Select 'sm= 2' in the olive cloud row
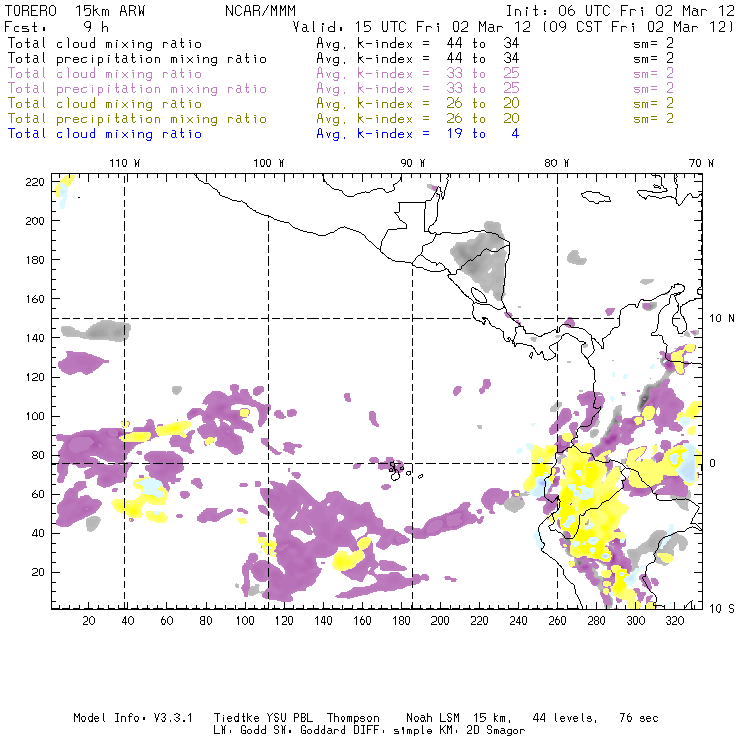Viewport: 740px width, 740px height. tap(653, 103)
